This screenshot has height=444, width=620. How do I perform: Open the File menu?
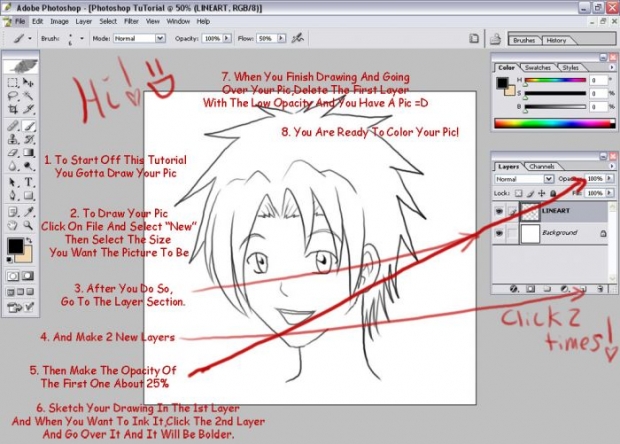(x=20, y=21)
